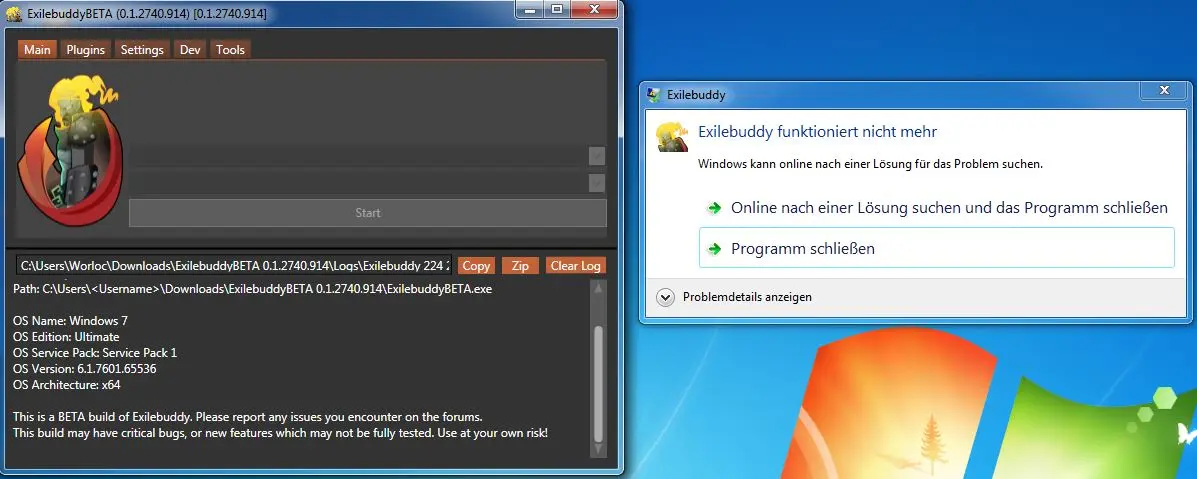Click the 'OS Edition: Ultimate' log line

pos(66,337)
